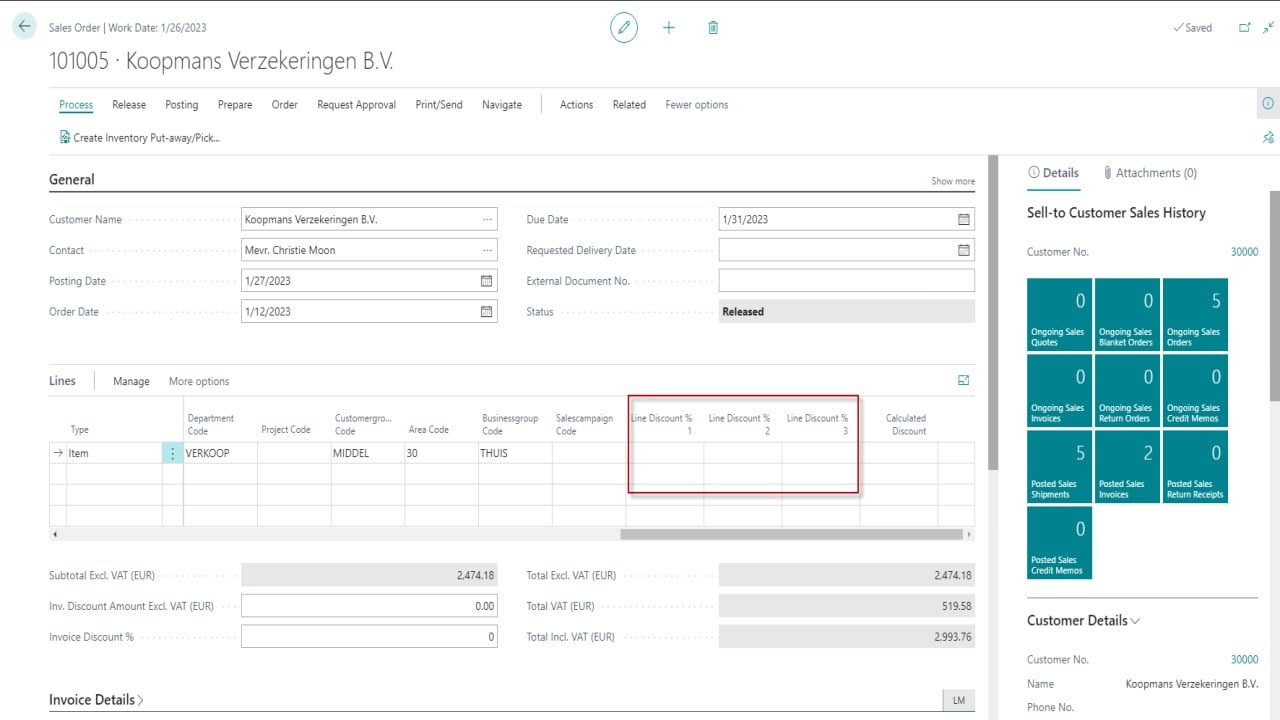
Task: Expand Invoice Details section
Action: pos(96,700)
